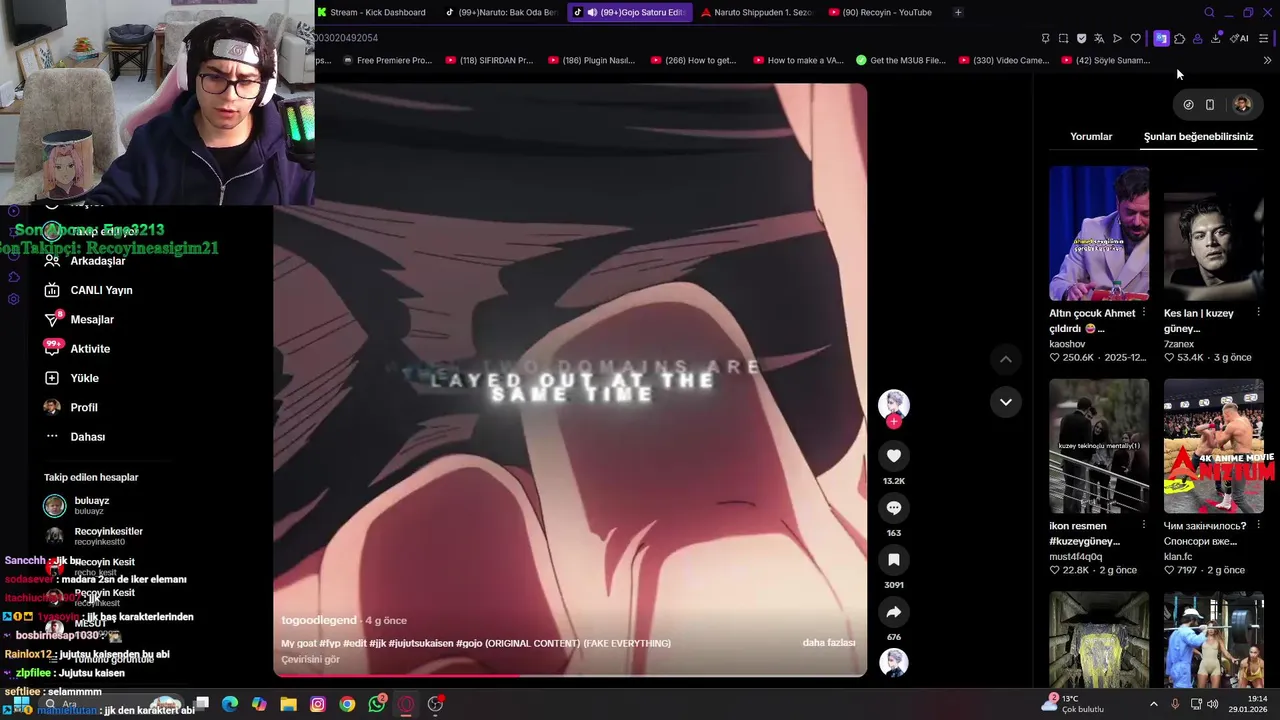
Task: Open options menu for Altın çocuk Ahmet
Action: pyautogui.click(x=1144, y=313)
